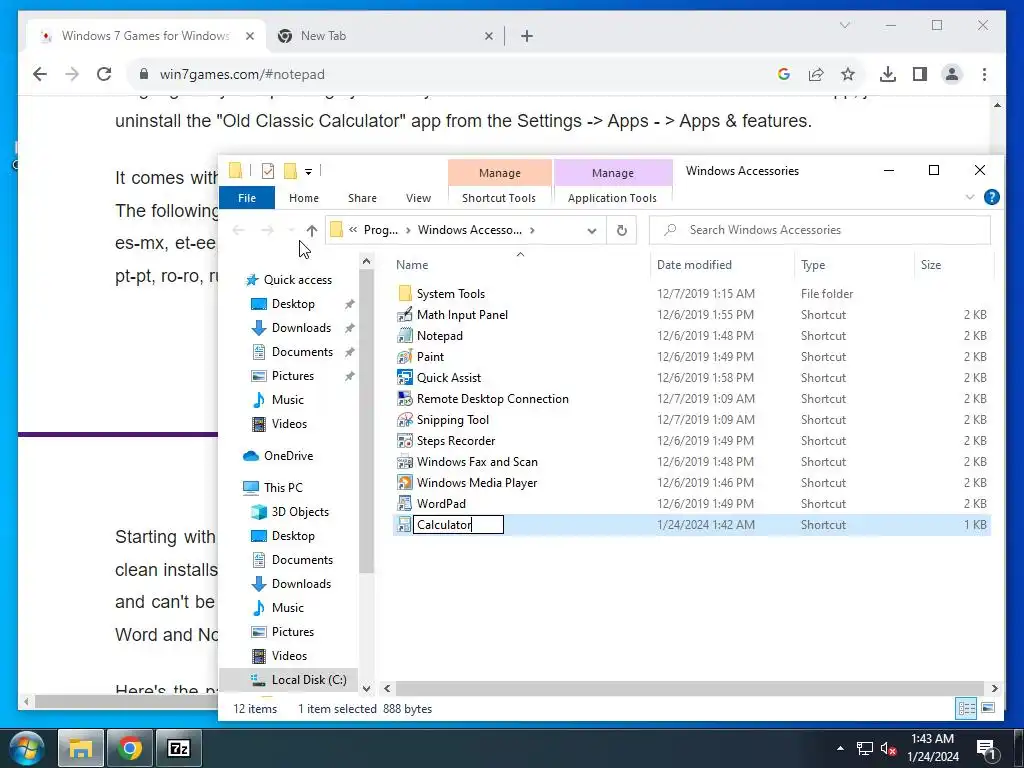Open the Shortcut Tools ribbon tab
The image size is (1024, 768).
pos(499,198)
